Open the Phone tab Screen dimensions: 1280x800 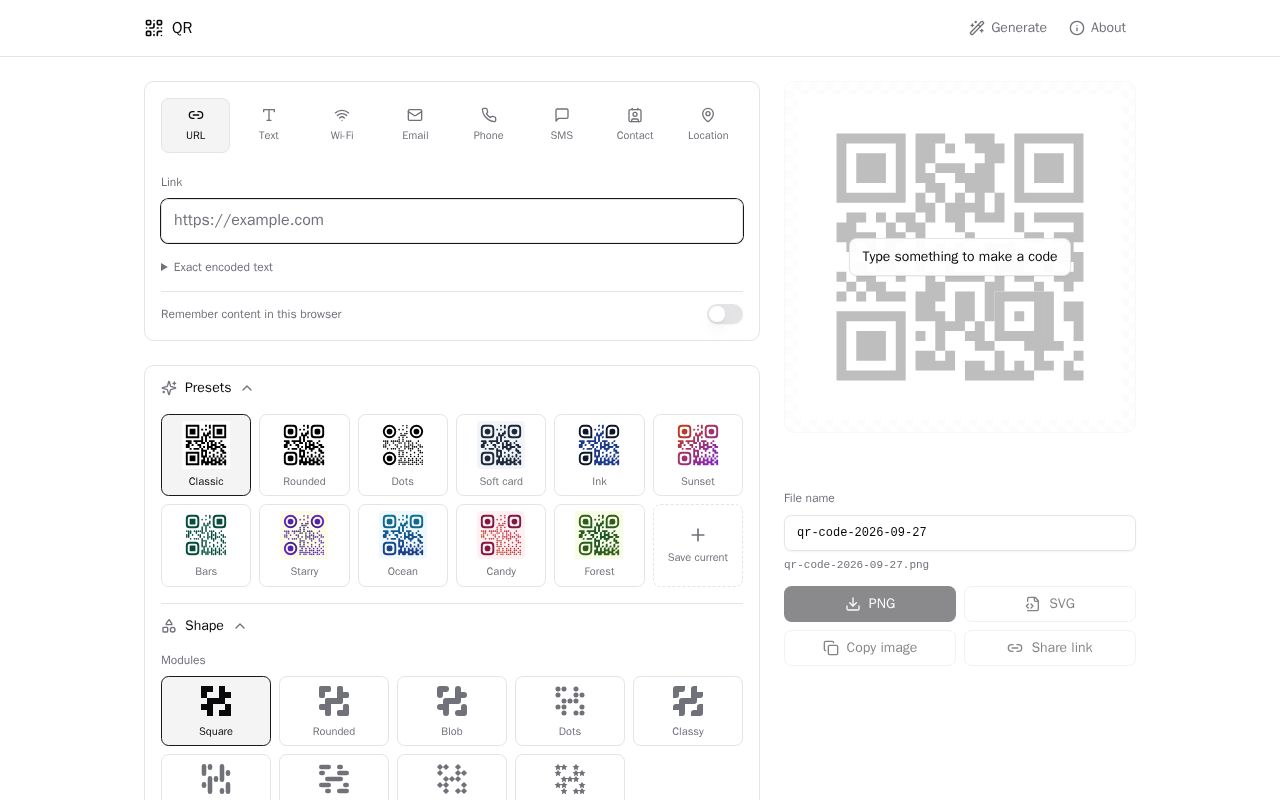489,125
